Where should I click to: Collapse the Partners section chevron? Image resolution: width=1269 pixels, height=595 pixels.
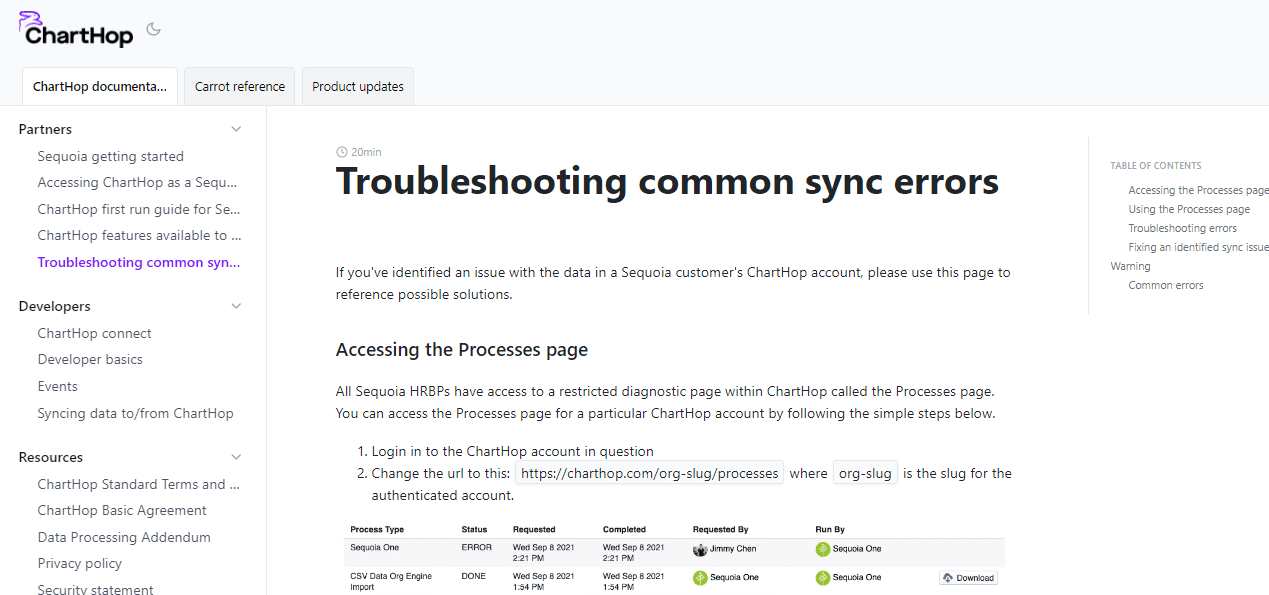tap(236, 129)
